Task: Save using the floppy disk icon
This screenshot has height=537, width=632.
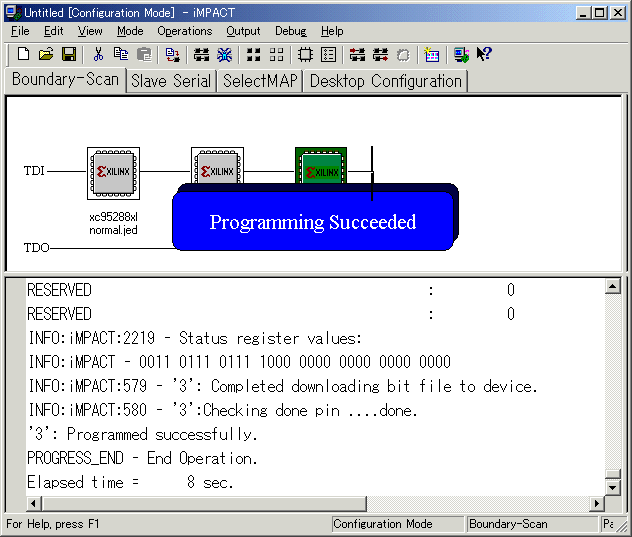Action: (69, 54)
